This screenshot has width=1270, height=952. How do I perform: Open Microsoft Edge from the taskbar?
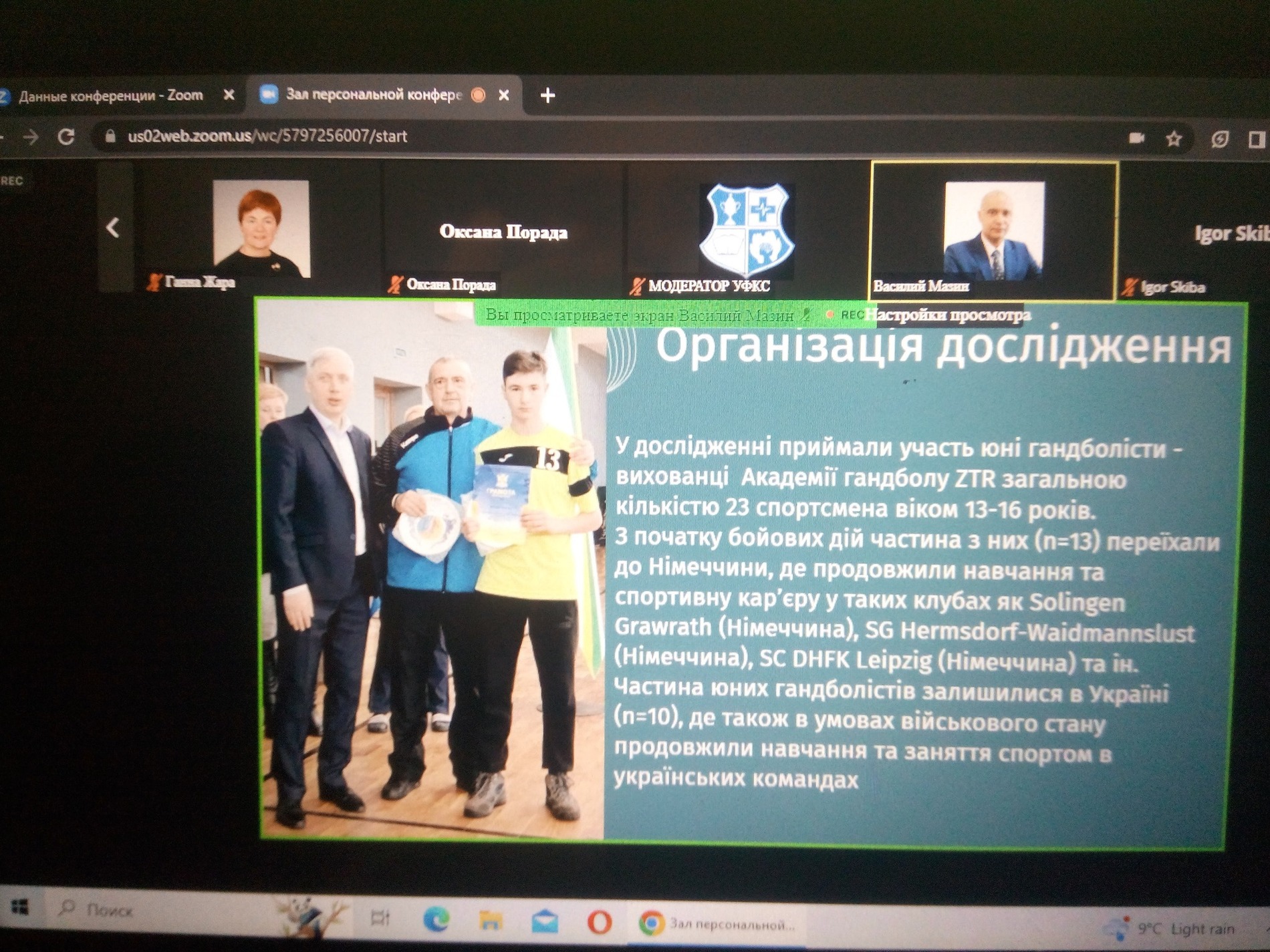[436, 921]
